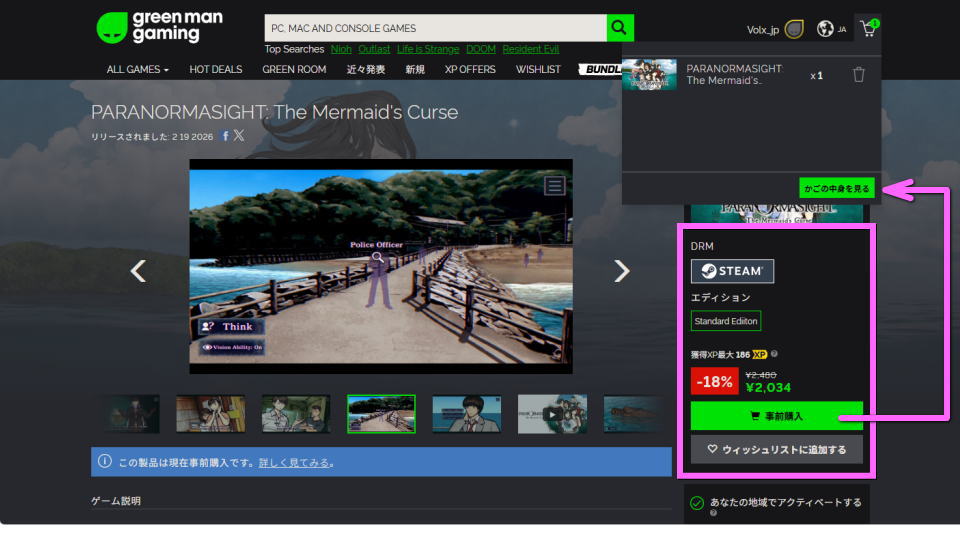This screenshot has width=960, height=540.
Task: Click ウィッシュリストに追加する button
Action: [776, 449]
